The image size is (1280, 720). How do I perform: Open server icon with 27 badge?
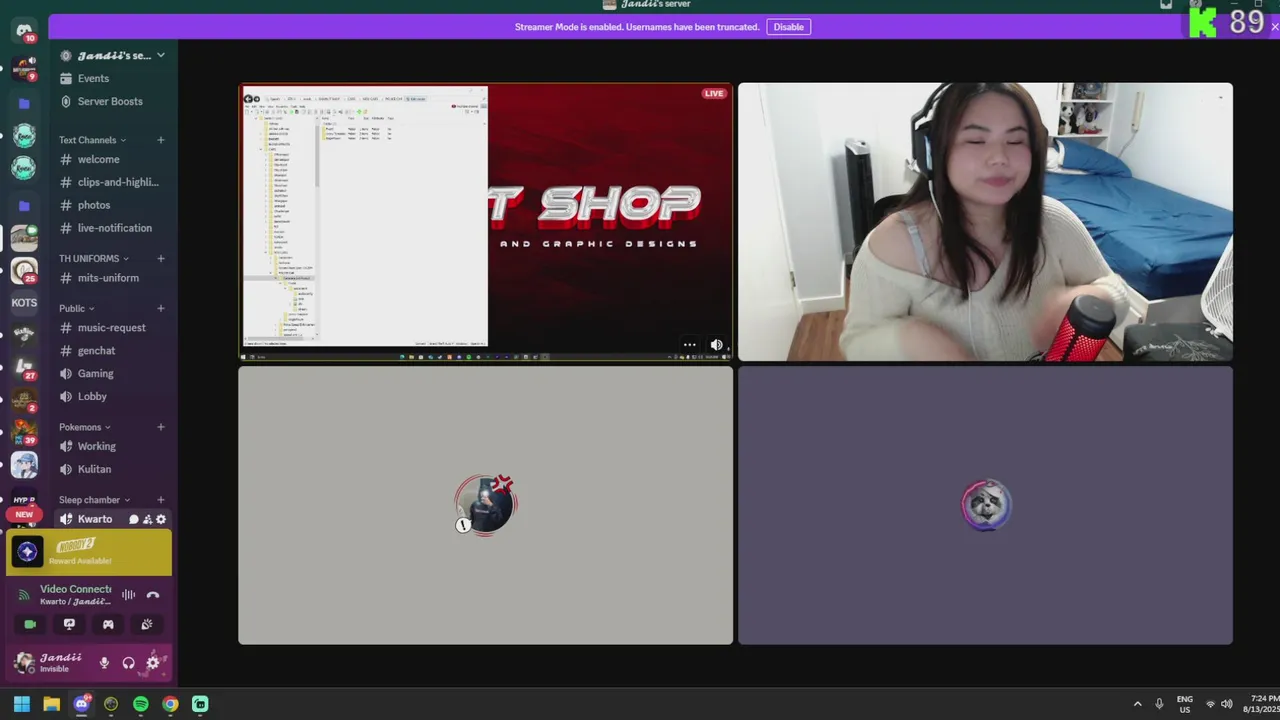[x=24, y=368]
